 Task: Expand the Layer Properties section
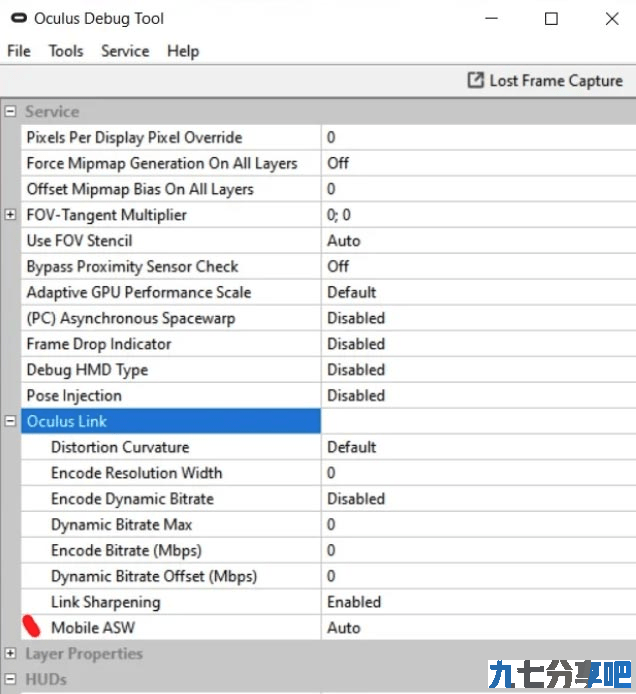point(10,653)
